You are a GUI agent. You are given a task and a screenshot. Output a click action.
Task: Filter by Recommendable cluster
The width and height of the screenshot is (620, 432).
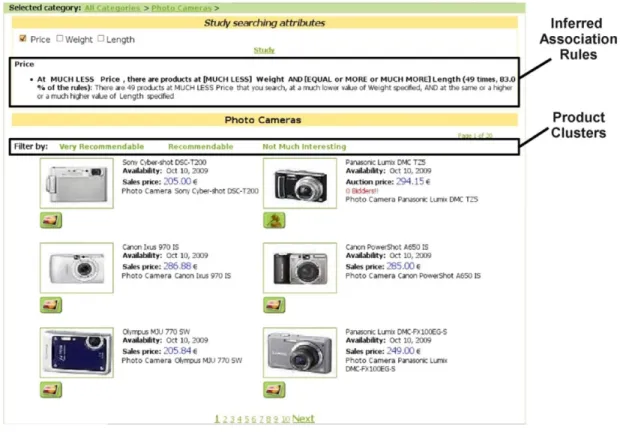200,147
